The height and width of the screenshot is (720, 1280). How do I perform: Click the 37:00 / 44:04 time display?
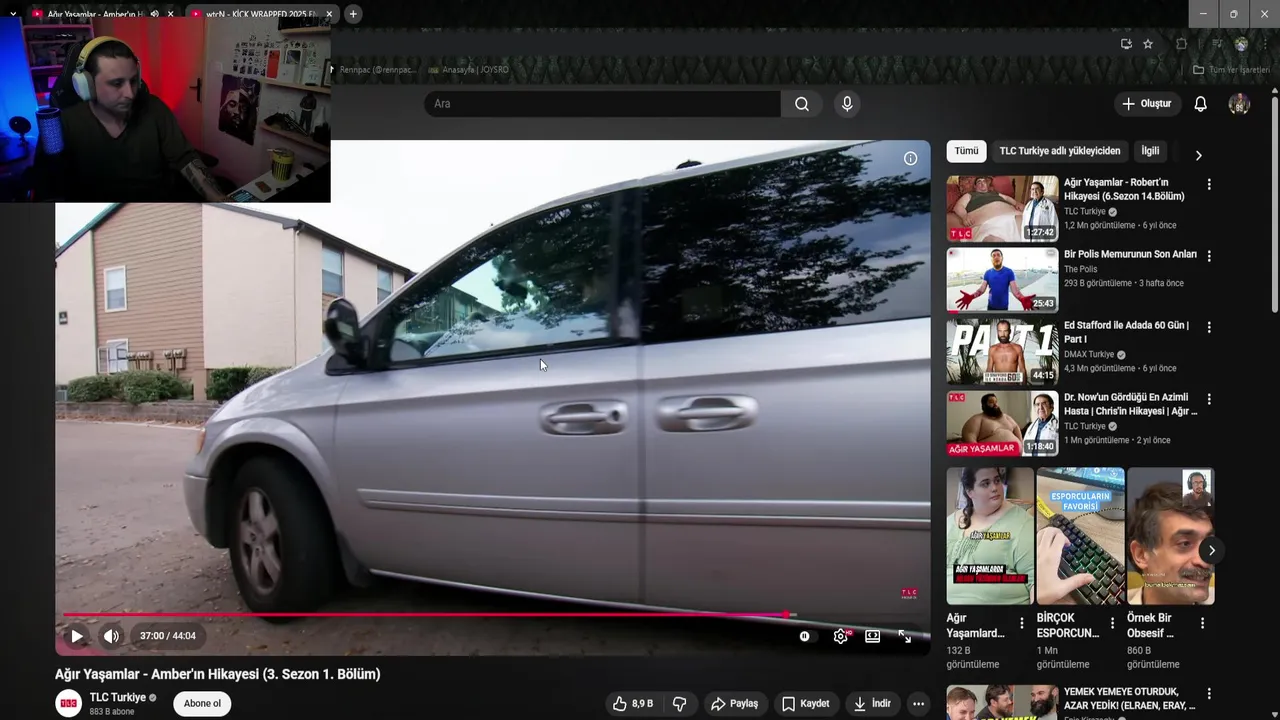click(168, 636)
